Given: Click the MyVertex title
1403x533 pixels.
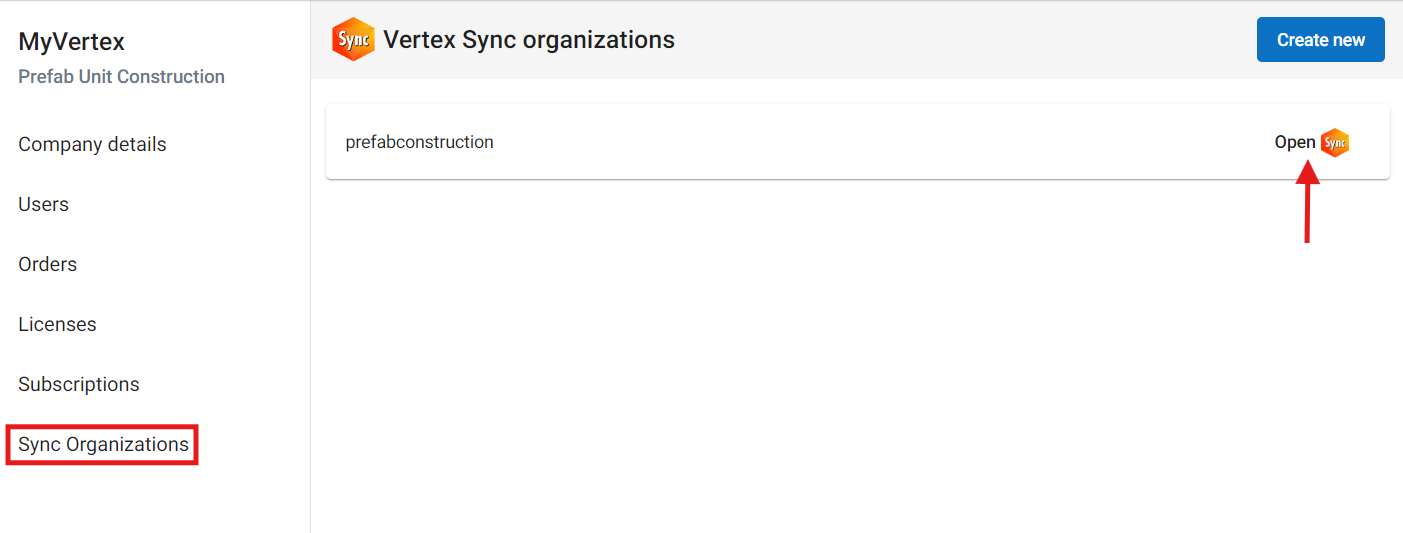Looking at the screenshot, I should tap(71, 42).
